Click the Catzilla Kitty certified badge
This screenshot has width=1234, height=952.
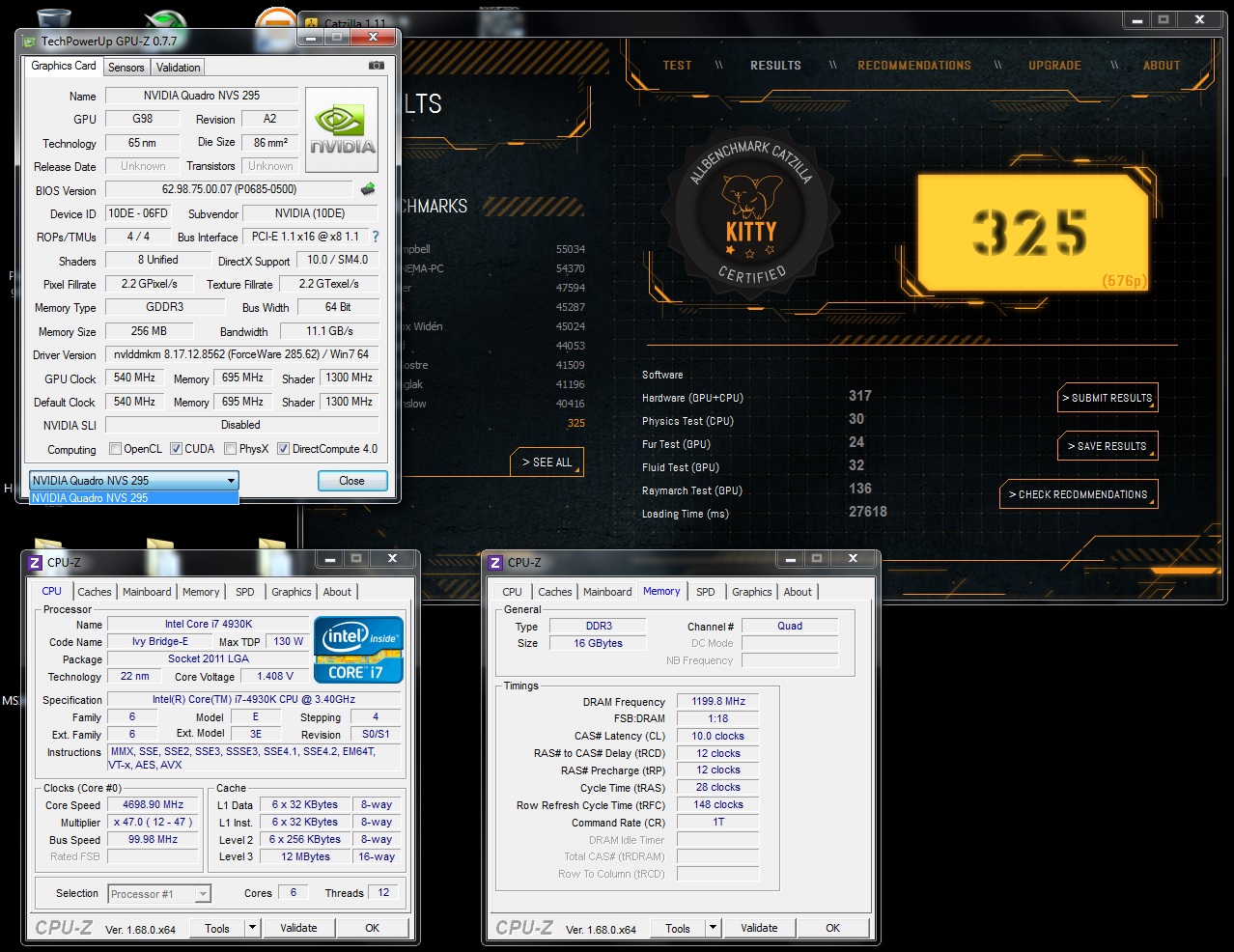click(751, 210)
